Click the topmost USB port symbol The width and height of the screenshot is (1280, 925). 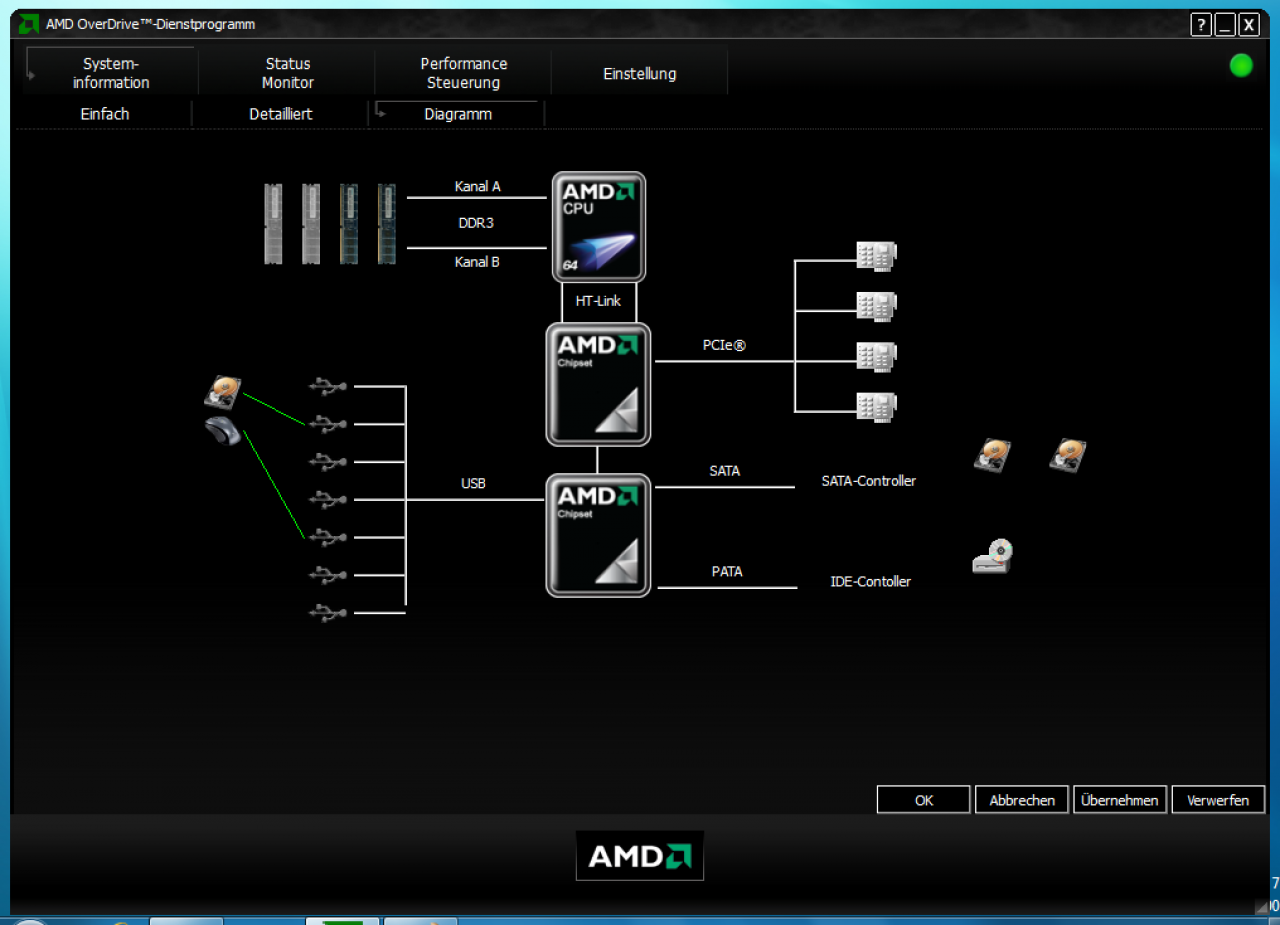(329, 385)
